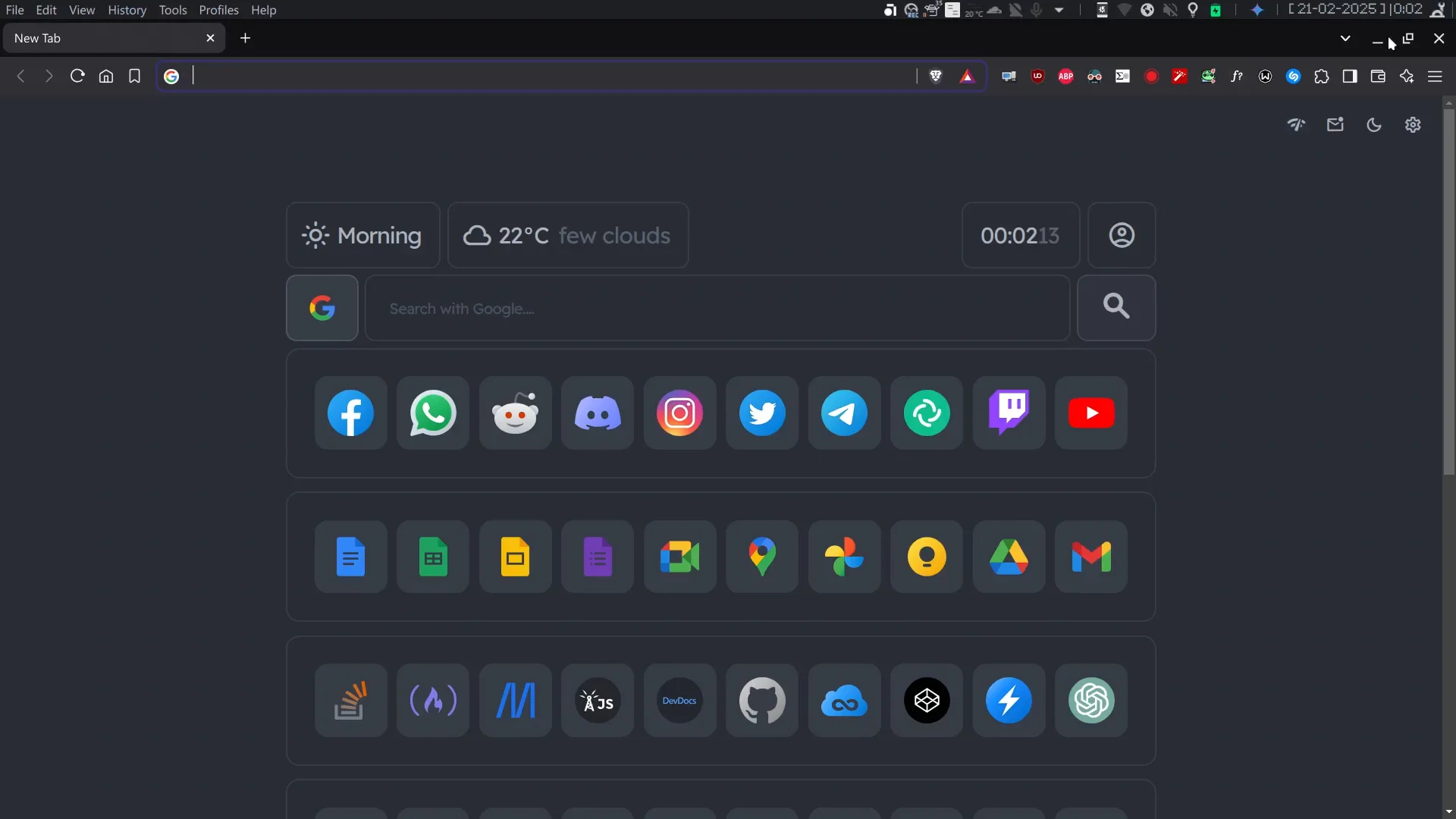Toggle dark mode moon icon
The width and height of the screenshot is (1456, 819).
point(1374,125)
